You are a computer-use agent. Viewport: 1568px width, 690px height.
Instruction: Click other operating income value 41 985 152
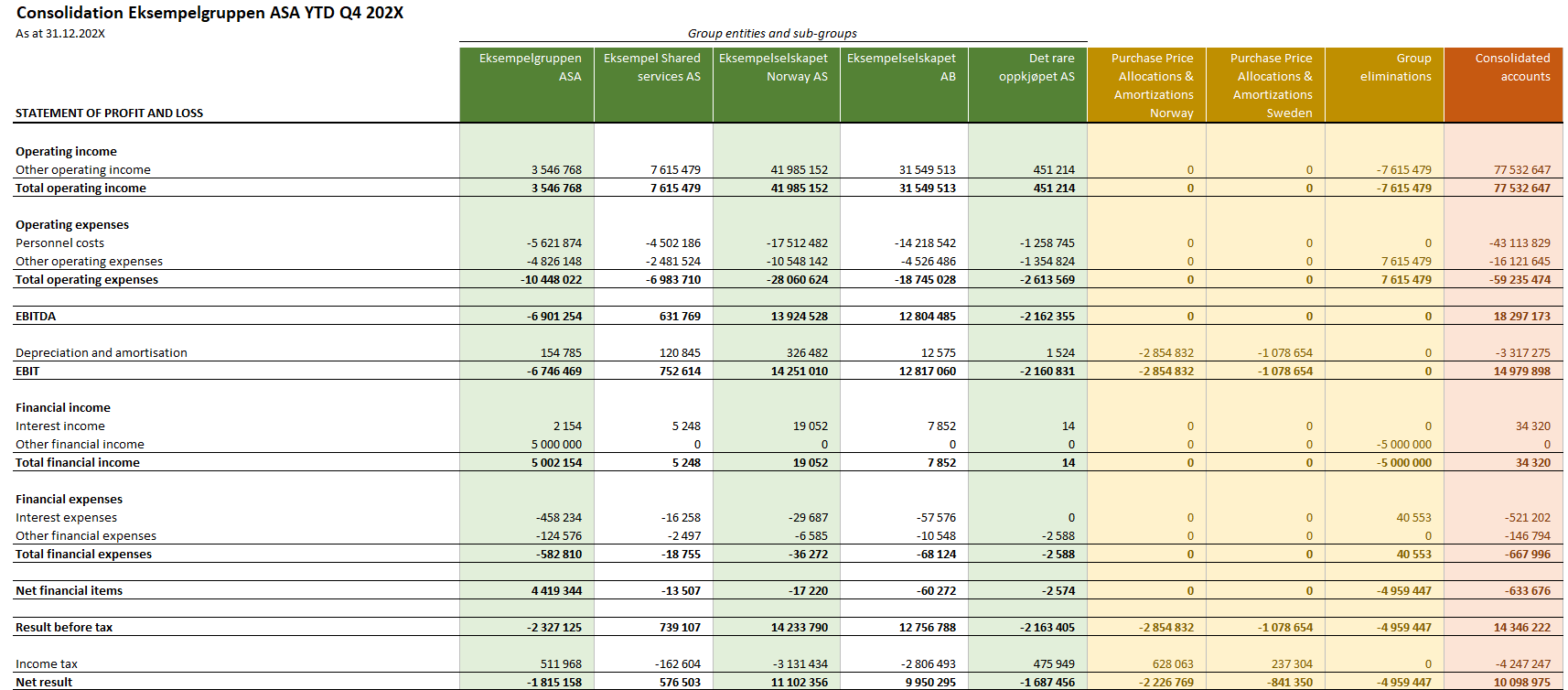[800, 170]
